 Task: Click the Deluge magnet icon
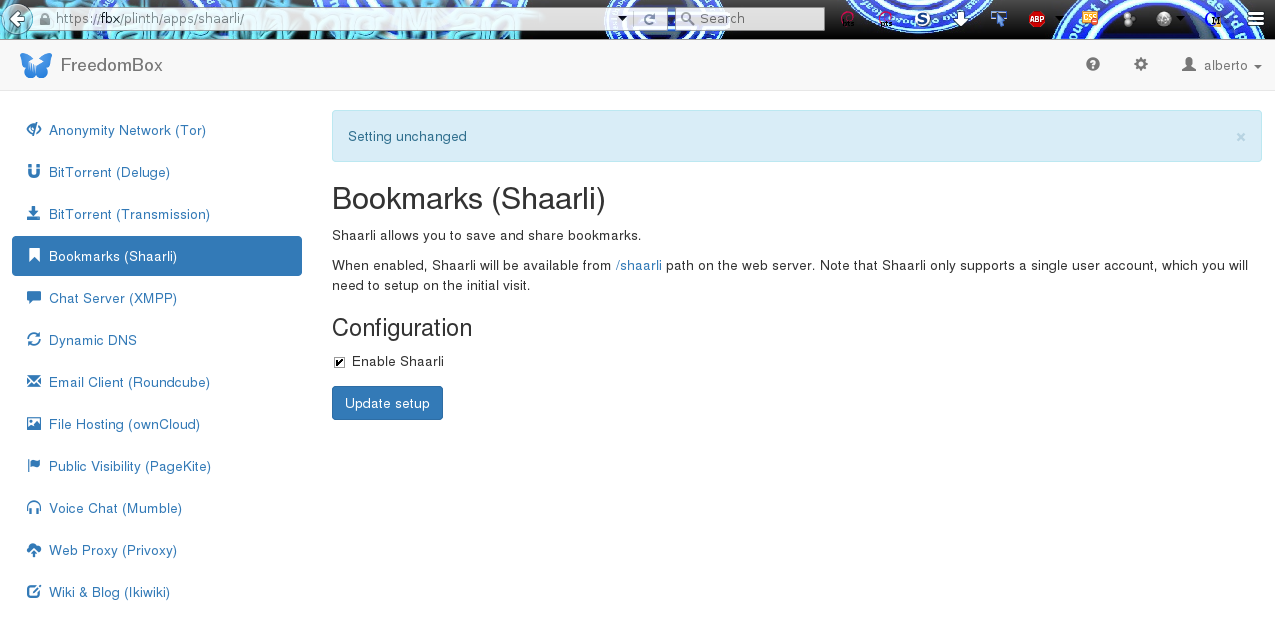pos(34,172)
